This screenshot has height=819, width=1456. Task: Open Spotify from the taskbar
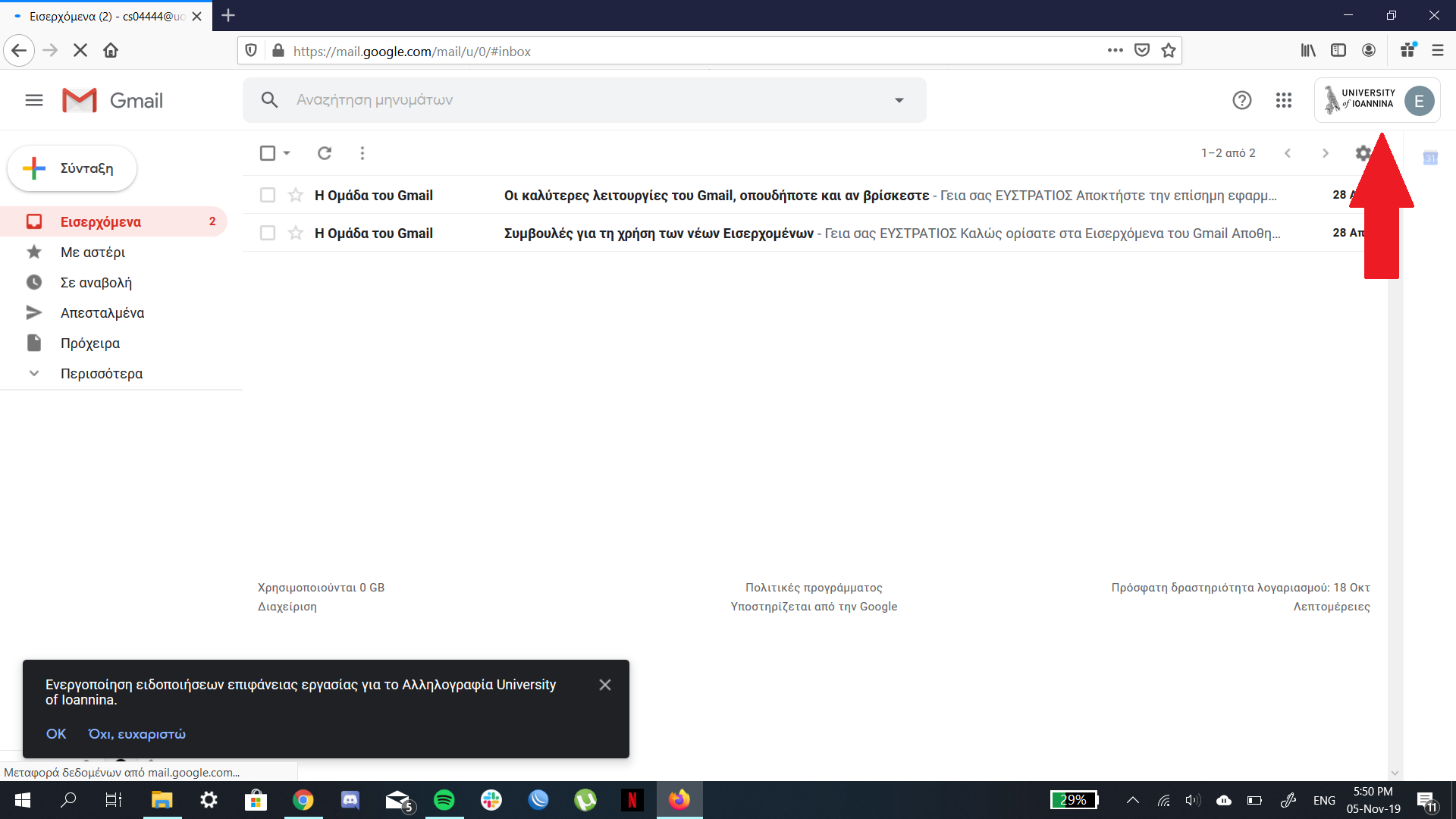[444, 800]
